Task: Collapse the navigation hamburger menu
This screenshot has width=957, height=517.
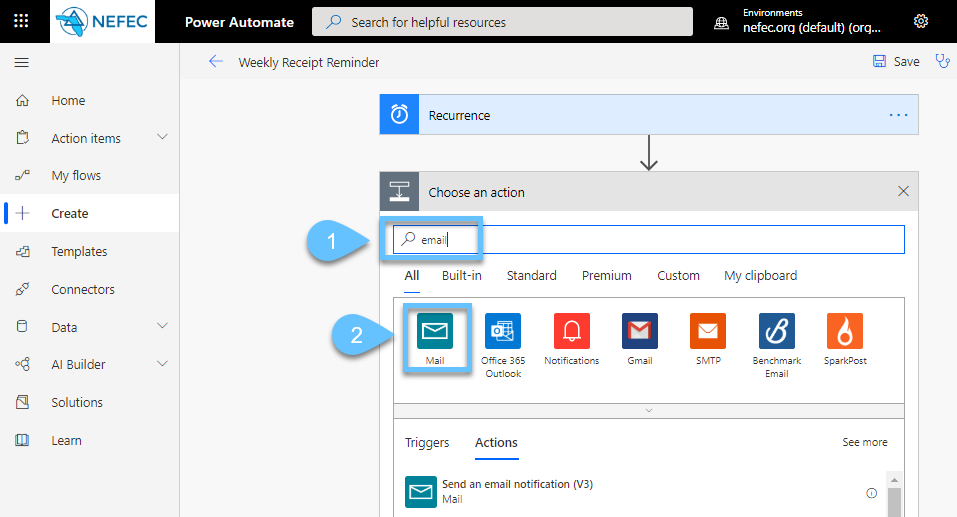Action: click(21, 62)
